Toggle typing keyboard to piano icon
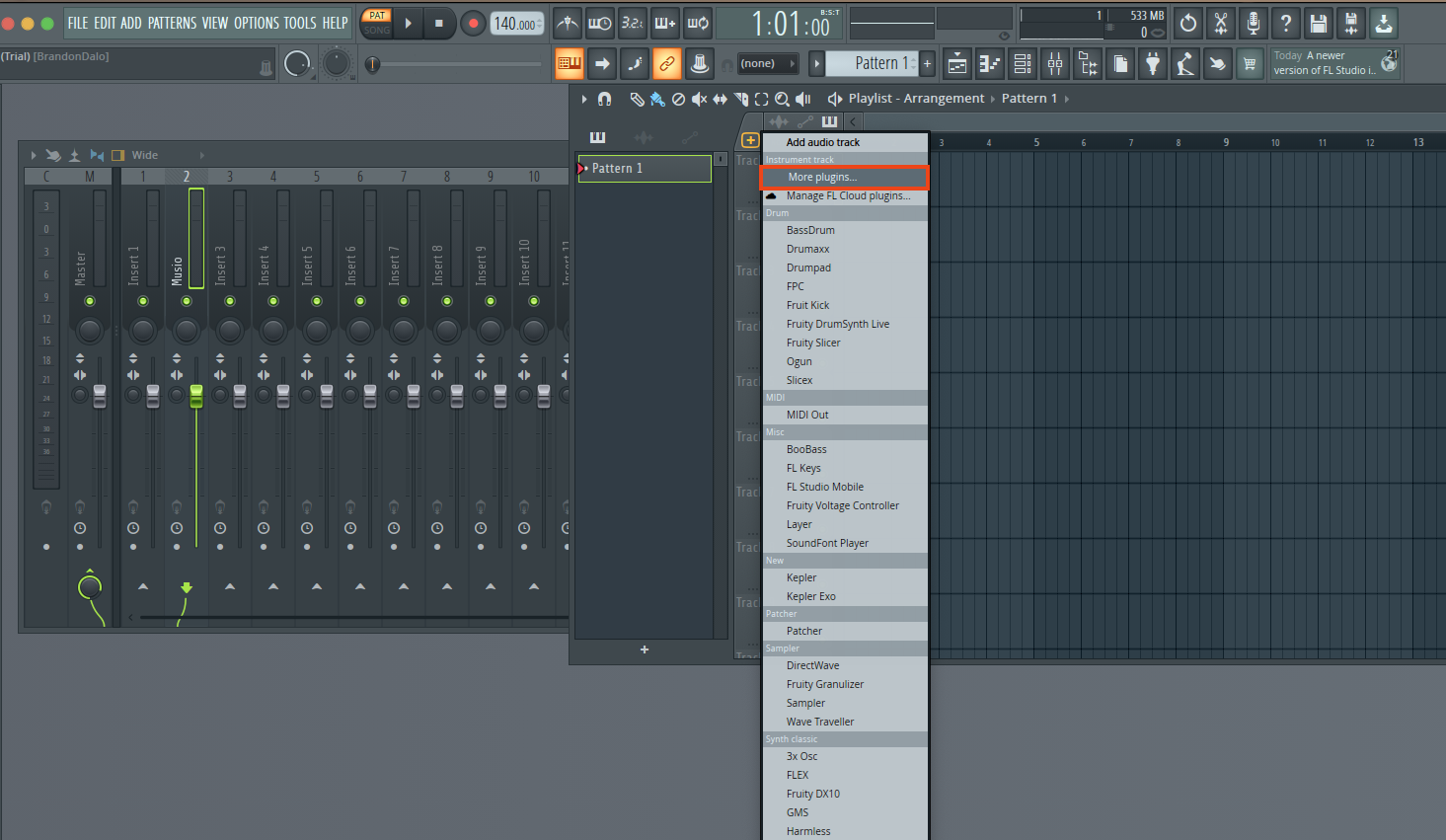1446x840 pixels. 569,63
